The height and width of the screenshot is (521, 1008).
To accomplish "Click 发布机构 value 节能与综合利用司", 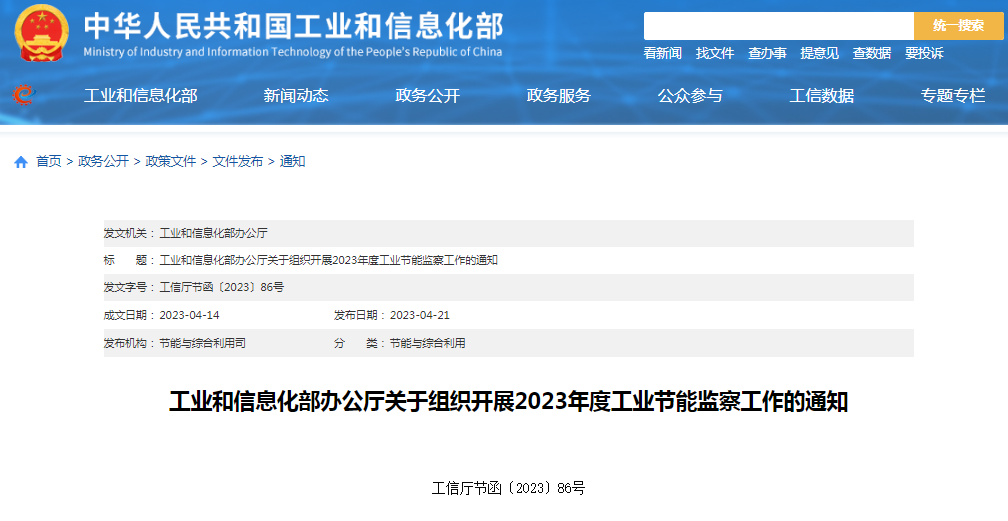I will coord(202,343).
